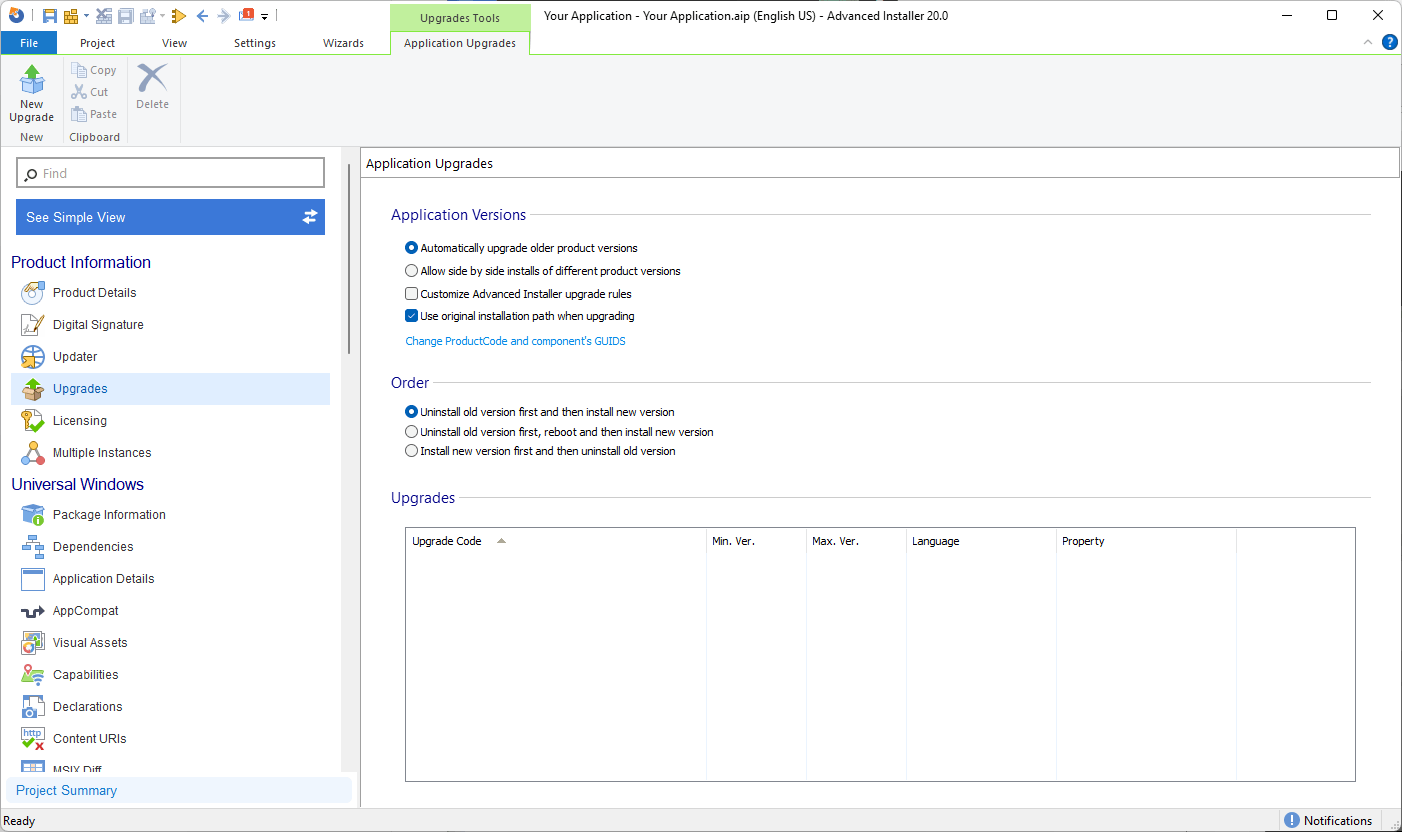This screenshot has width=1402, height=832.
Task: Switch to the View ribbon tab
Action: click(x=174, y=43)
